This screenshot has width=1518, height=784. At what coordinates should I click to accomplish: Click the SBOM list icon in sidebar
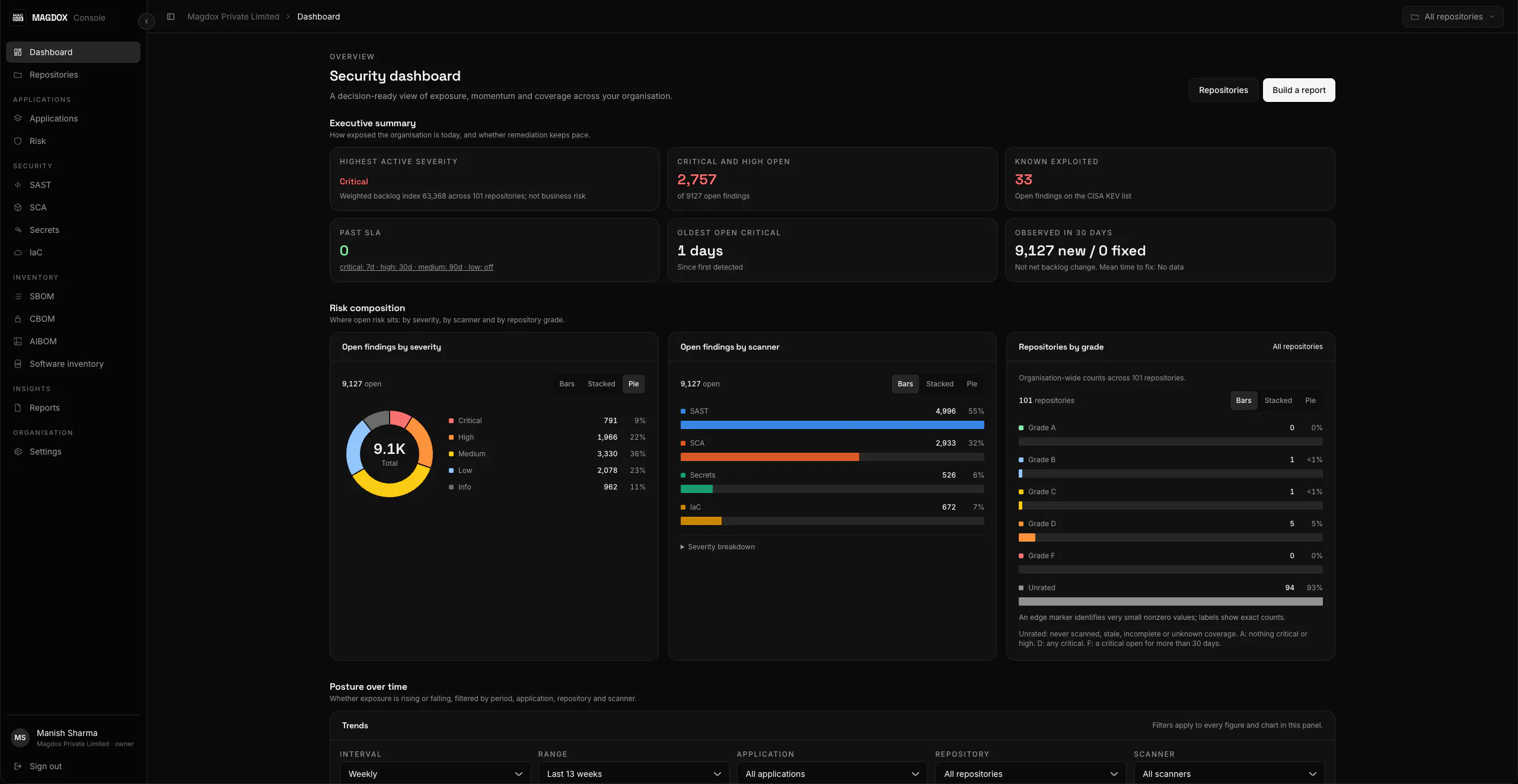pyautogui.click(x=18, y=296)
